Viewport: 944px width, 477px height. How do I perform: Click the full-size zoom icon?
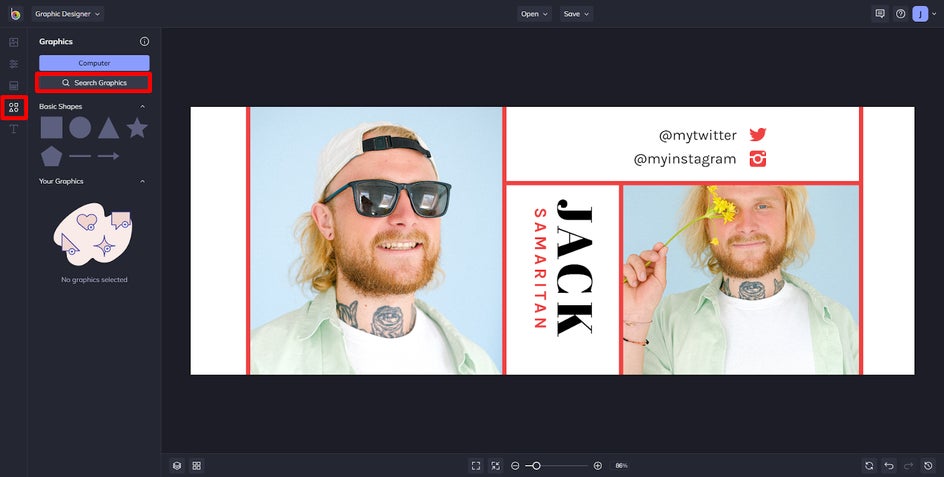coord(495,466)
